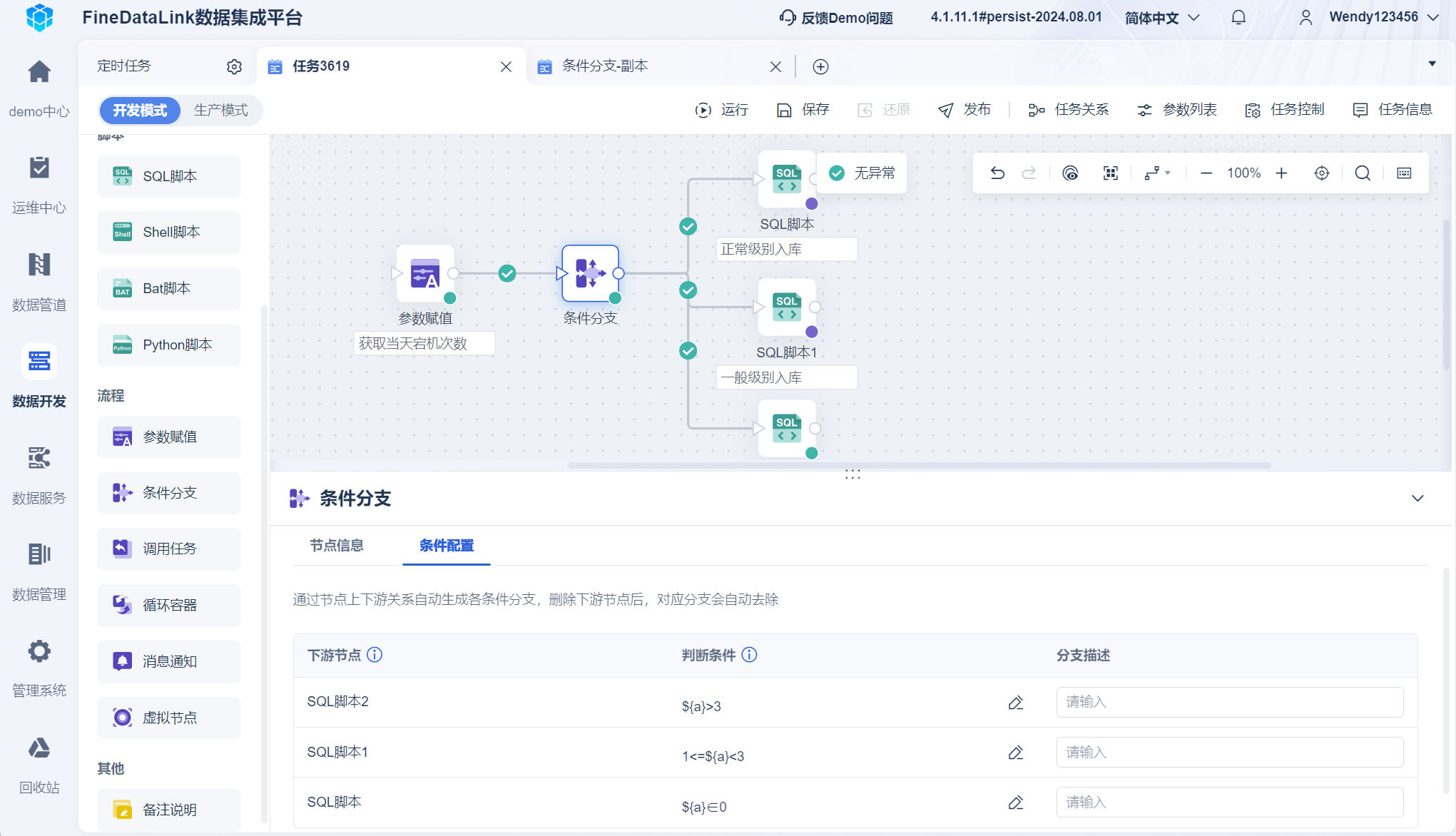
Task: Click 分支描述 input for SQL脚本2
Action: [x=1229, y=702]
